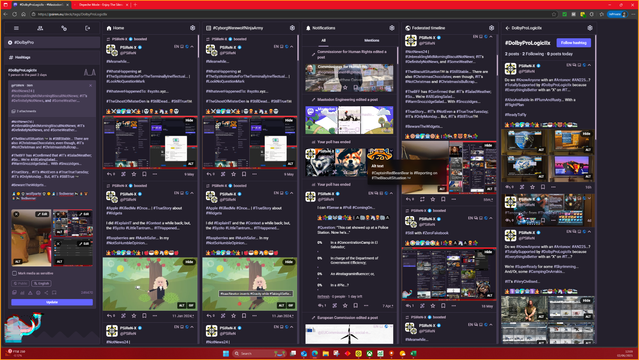
Task: Favourite the poll post in Notifications
Action: click(x=345, y=305)
